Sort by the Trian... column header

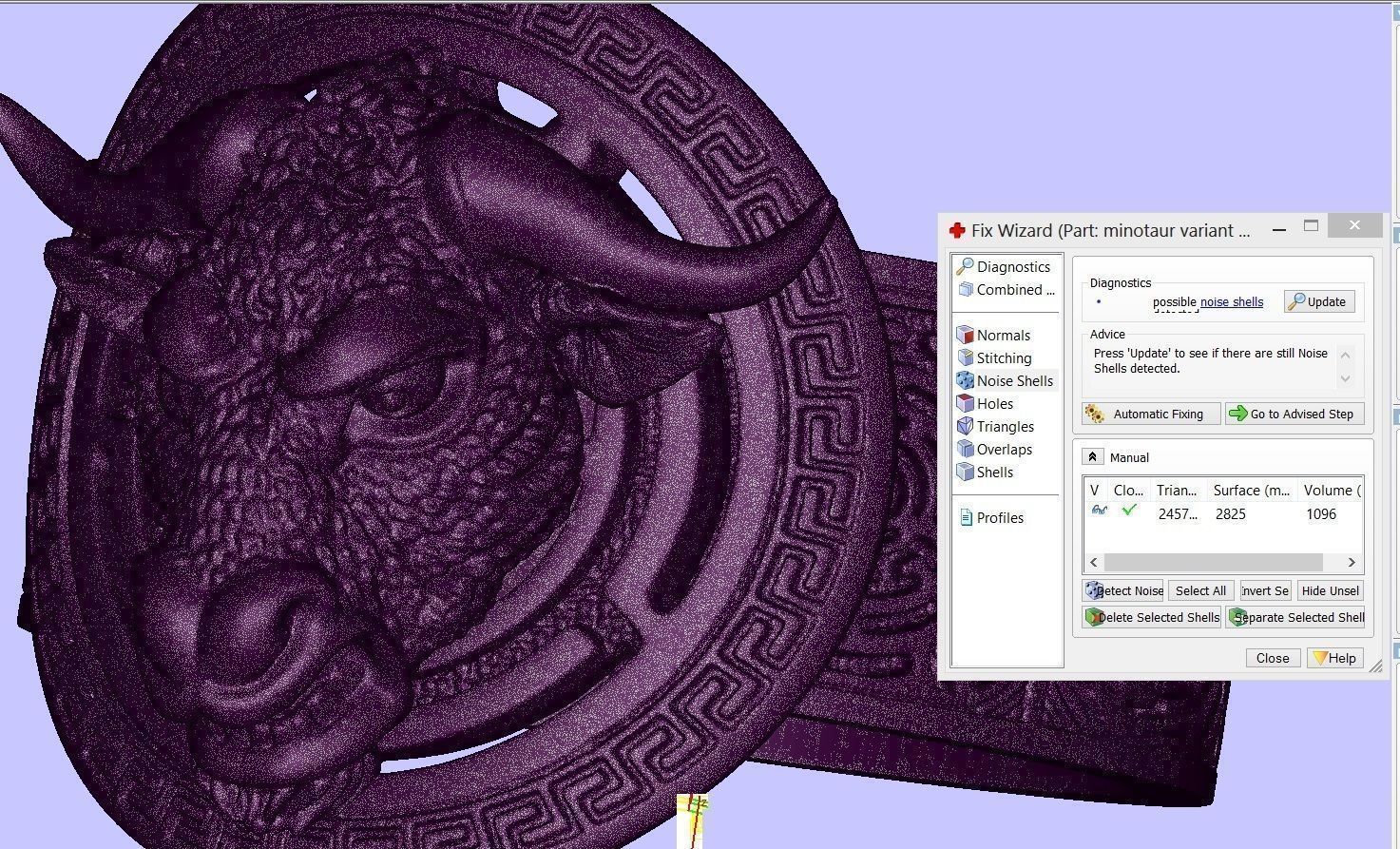(x=1177, y=491)
